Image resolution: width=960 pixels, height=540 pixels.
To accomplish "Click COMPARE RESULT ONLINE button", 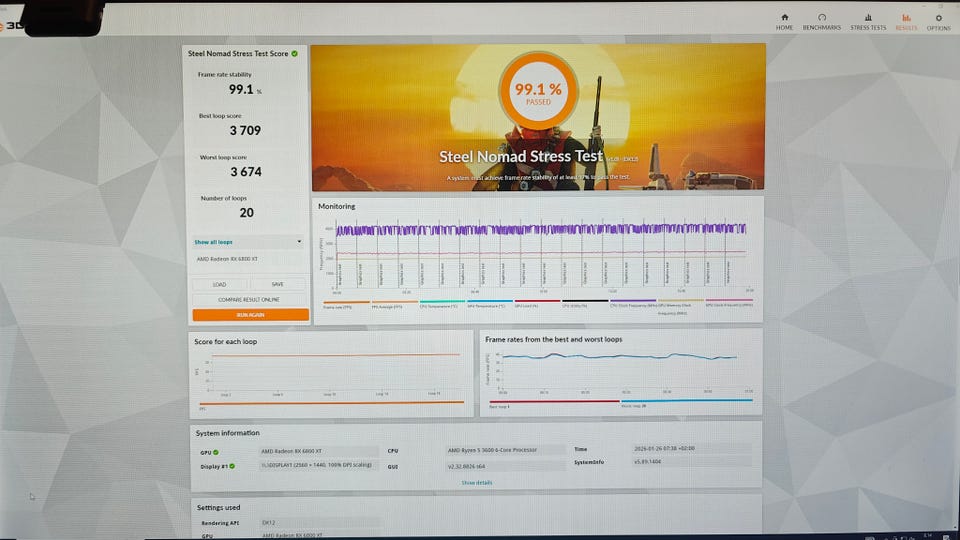I will coord(249,299).
